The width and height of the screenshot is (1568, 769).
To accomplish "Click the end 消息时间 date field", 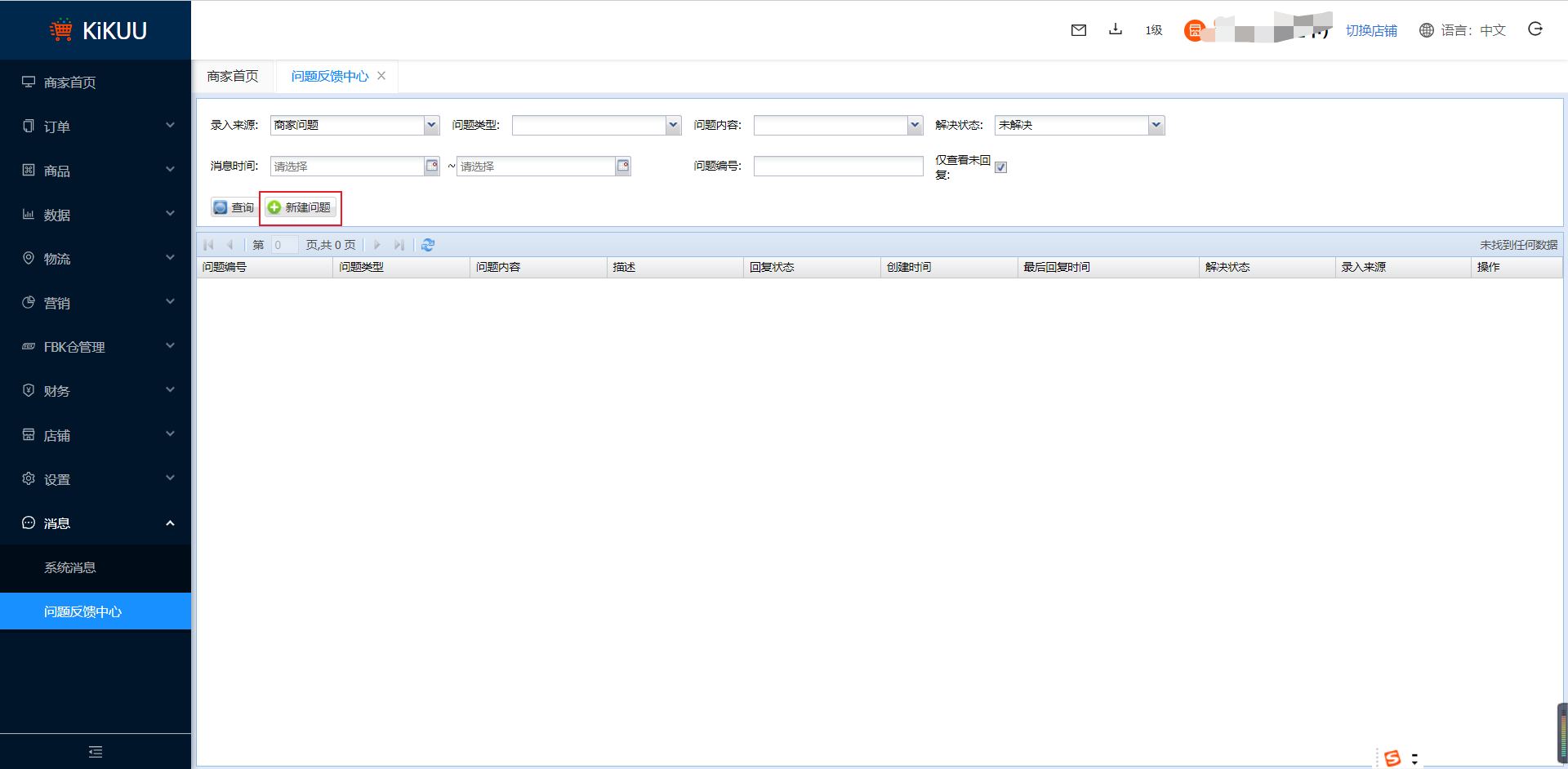I will coord(536,166).
